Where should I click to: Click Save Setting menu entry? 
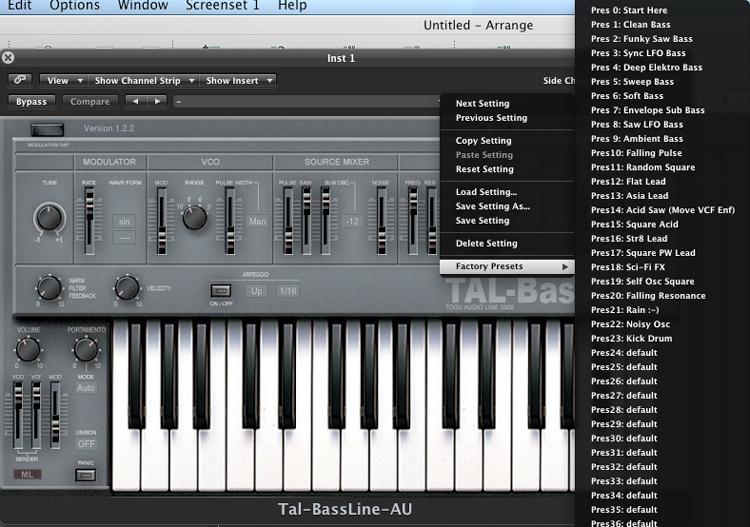tap(483, 220)
